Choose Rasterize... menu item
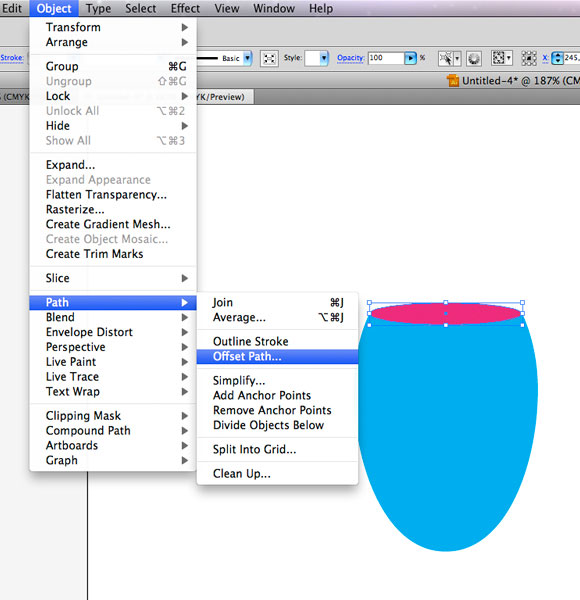 point(113,210)
